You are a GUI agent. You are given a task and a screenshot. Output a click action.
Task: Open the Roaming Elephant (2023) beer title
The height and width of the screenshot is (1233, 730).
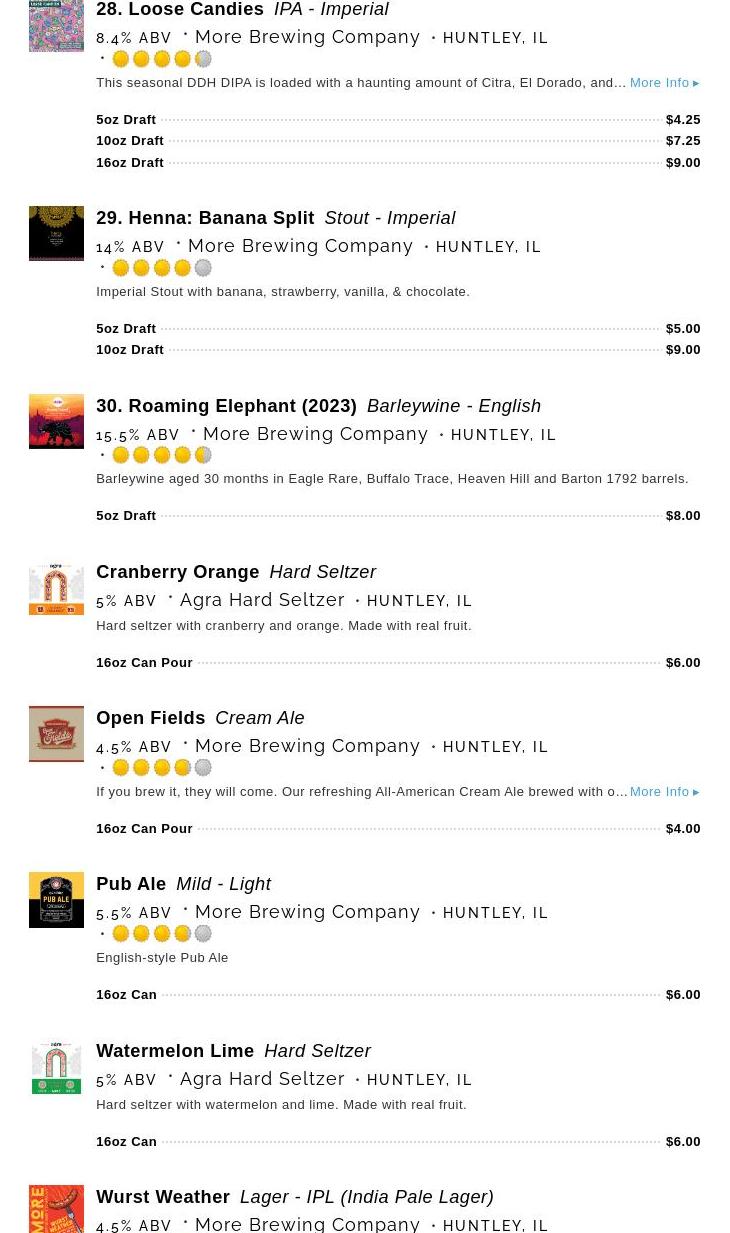point(226,406)
